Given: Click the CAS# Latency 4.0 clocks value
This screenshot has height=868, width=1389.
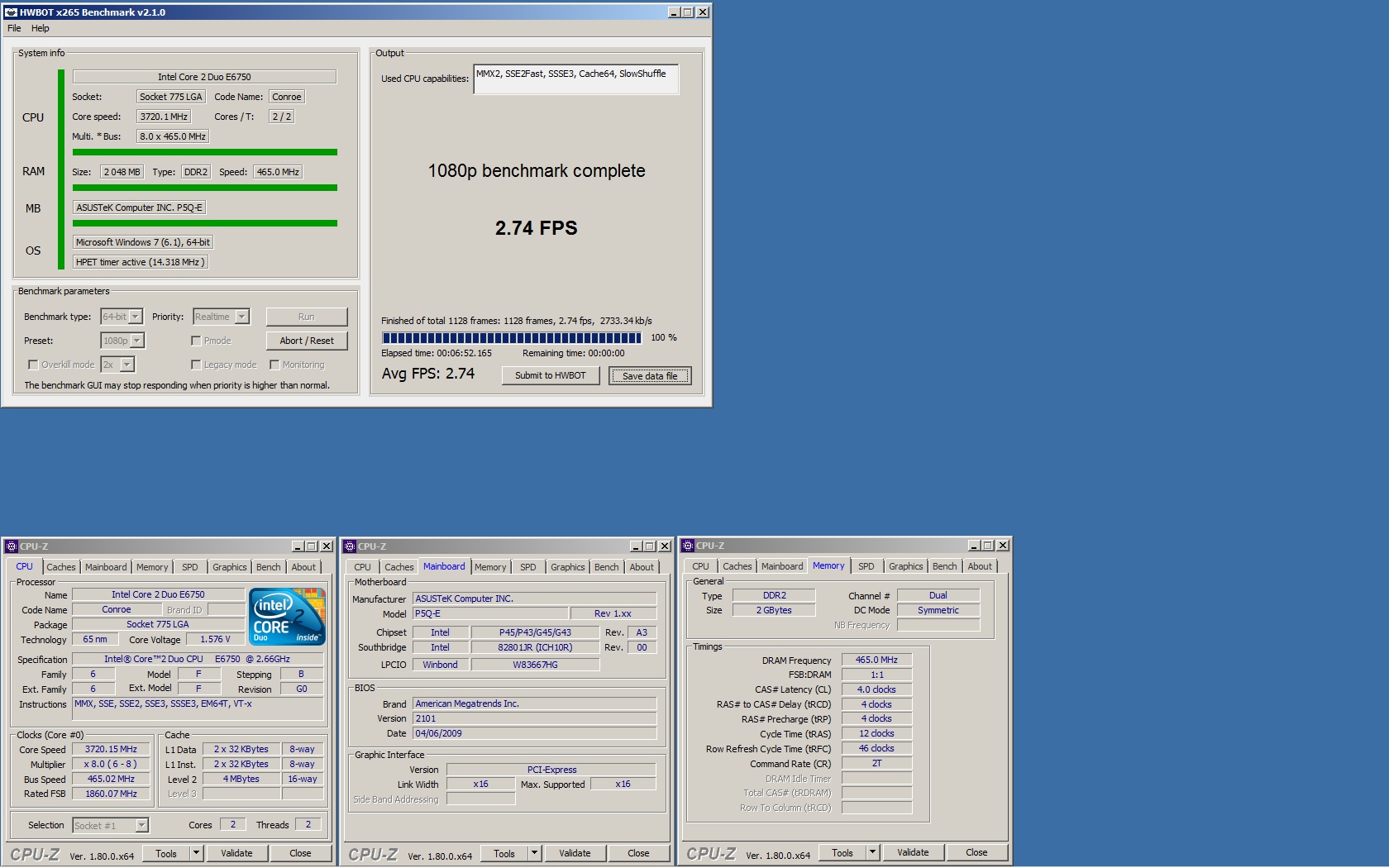Looking at the screenshot, I should coord(876,689).
